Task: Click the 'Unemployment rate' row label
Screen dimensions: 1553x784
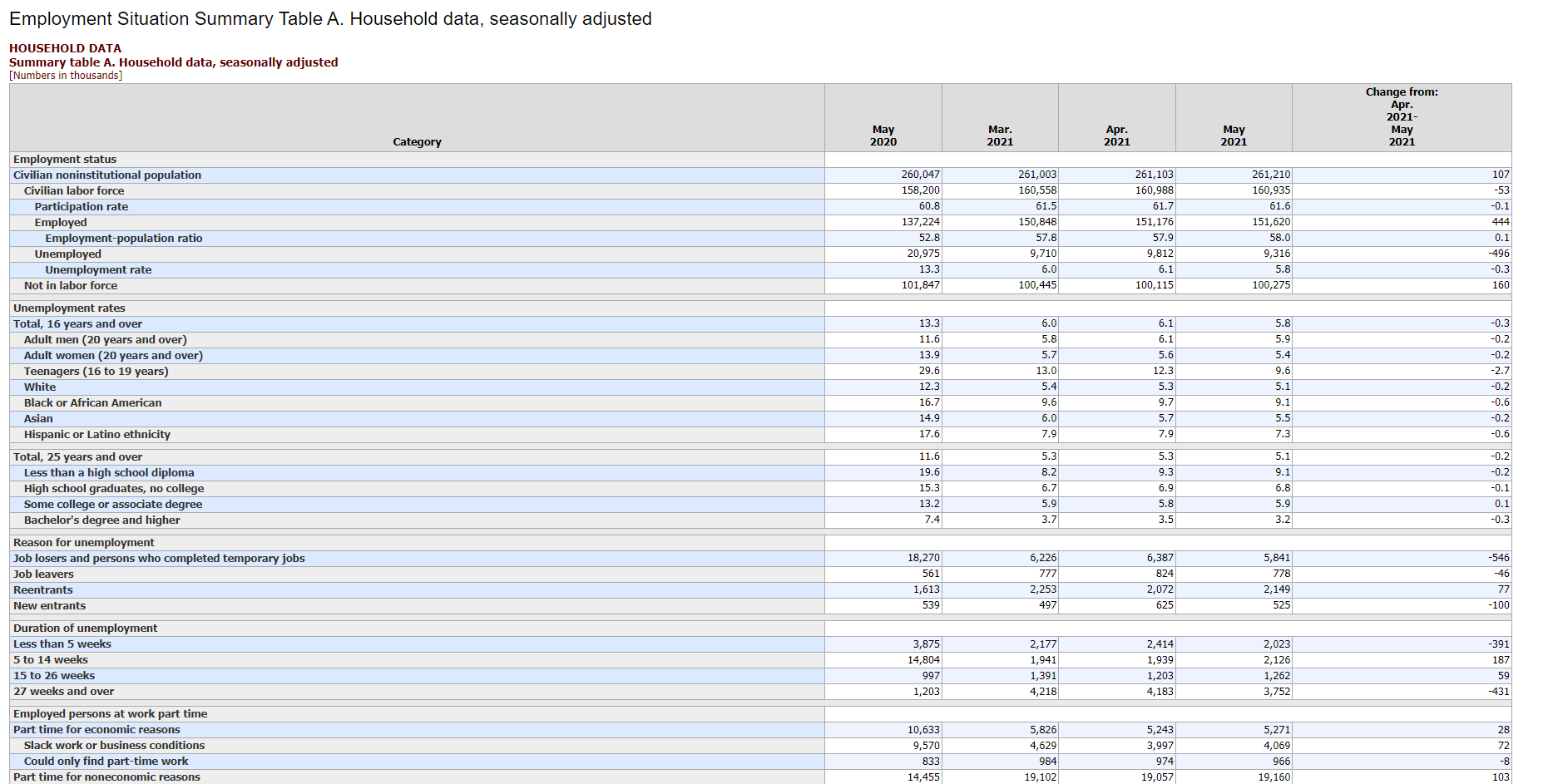Action: click(x=98, y=270)
